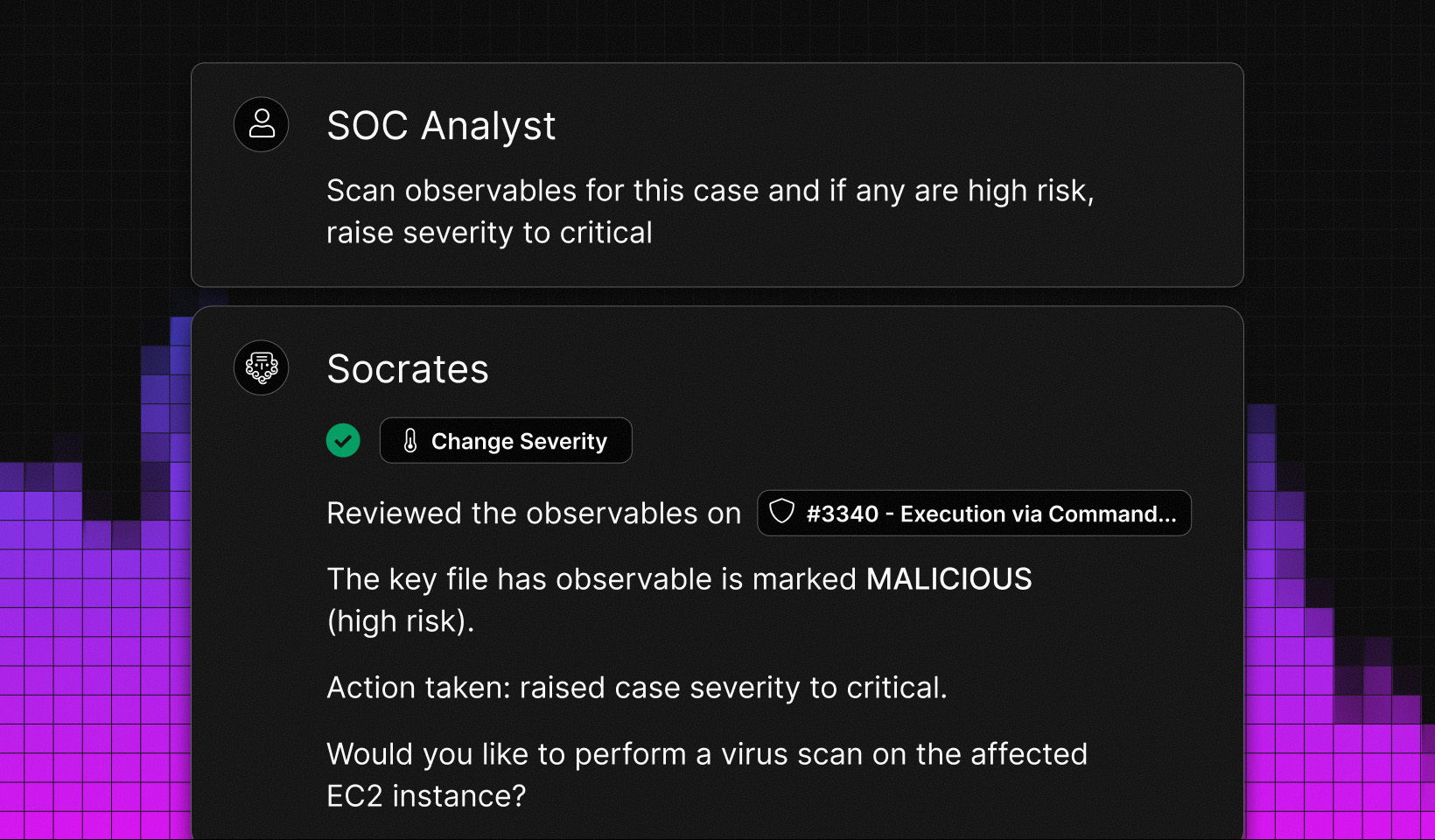This screenshot has width=1435, height=840.
Task: Click the 'EC2 instance?' text
Action: [x=426, y=796]
